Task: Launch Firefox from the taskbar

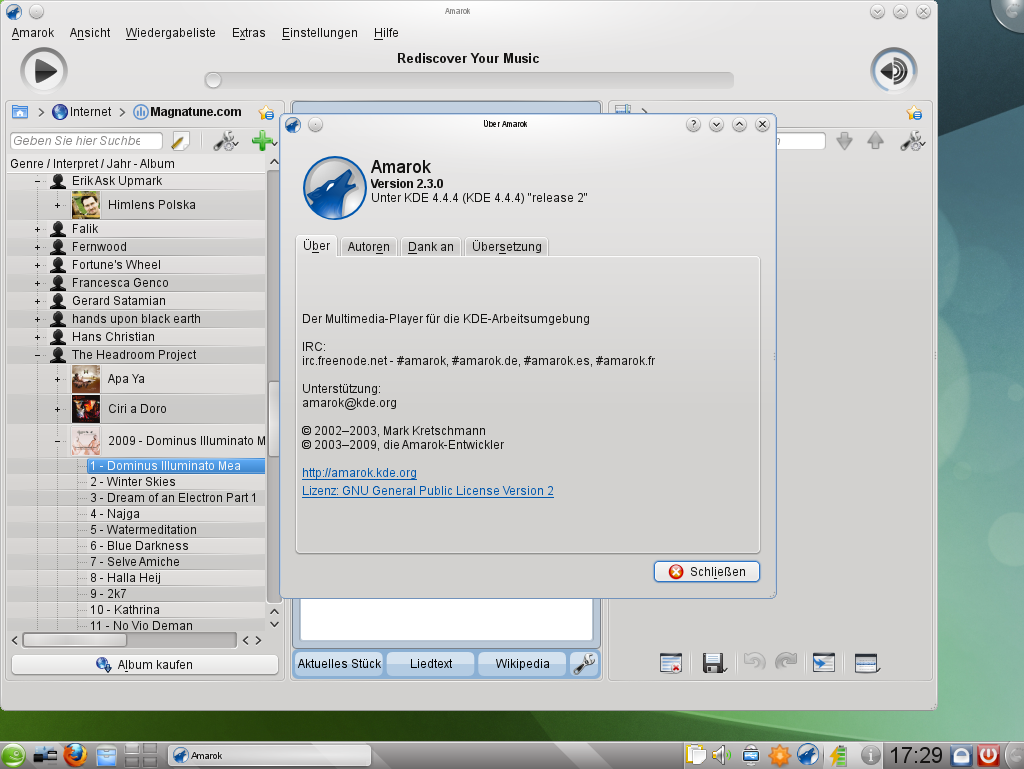Action: tap(75, 755)
